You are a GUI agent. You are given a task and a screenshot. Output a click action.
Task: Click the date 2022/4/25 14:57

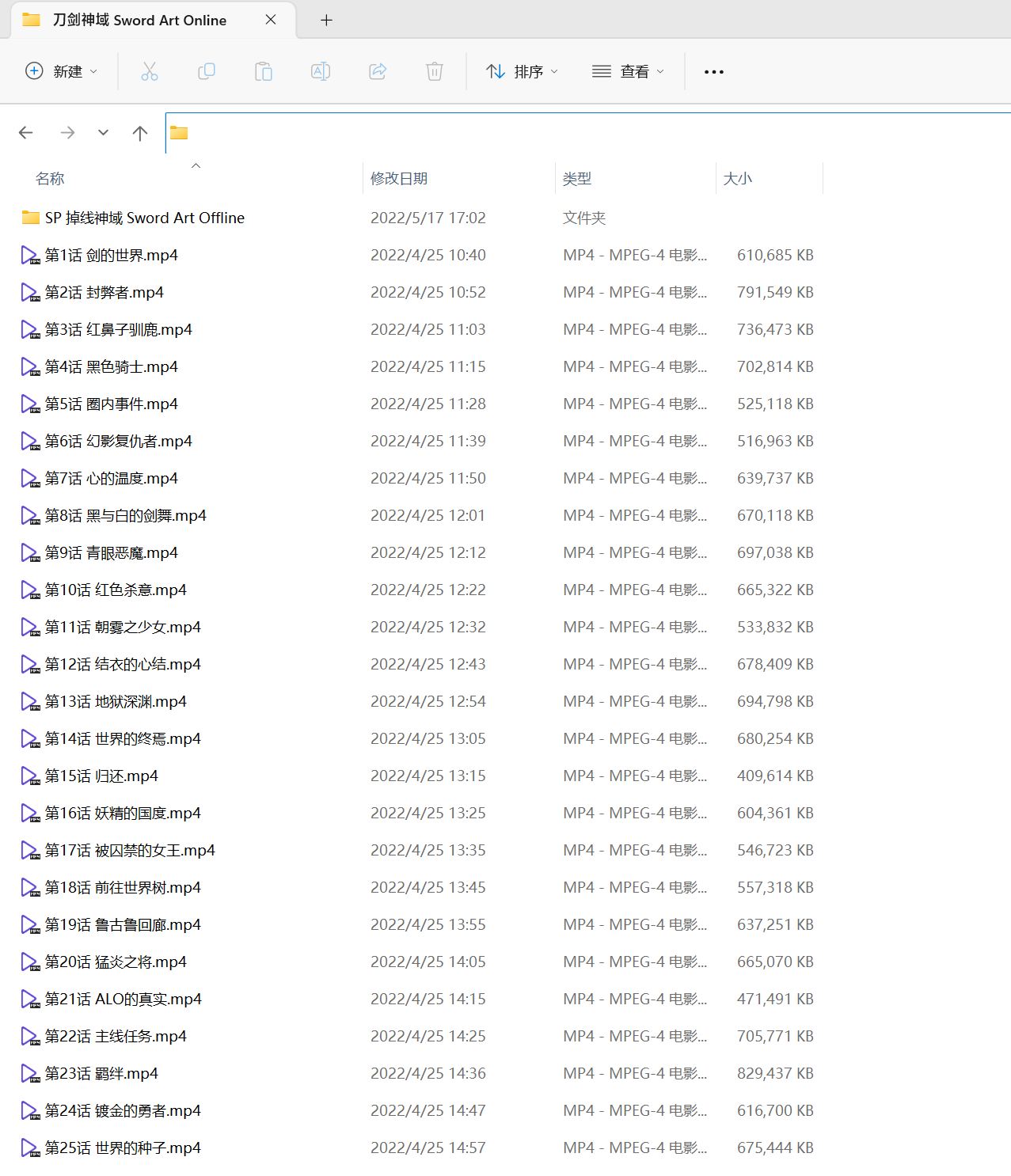[428, 1148]
